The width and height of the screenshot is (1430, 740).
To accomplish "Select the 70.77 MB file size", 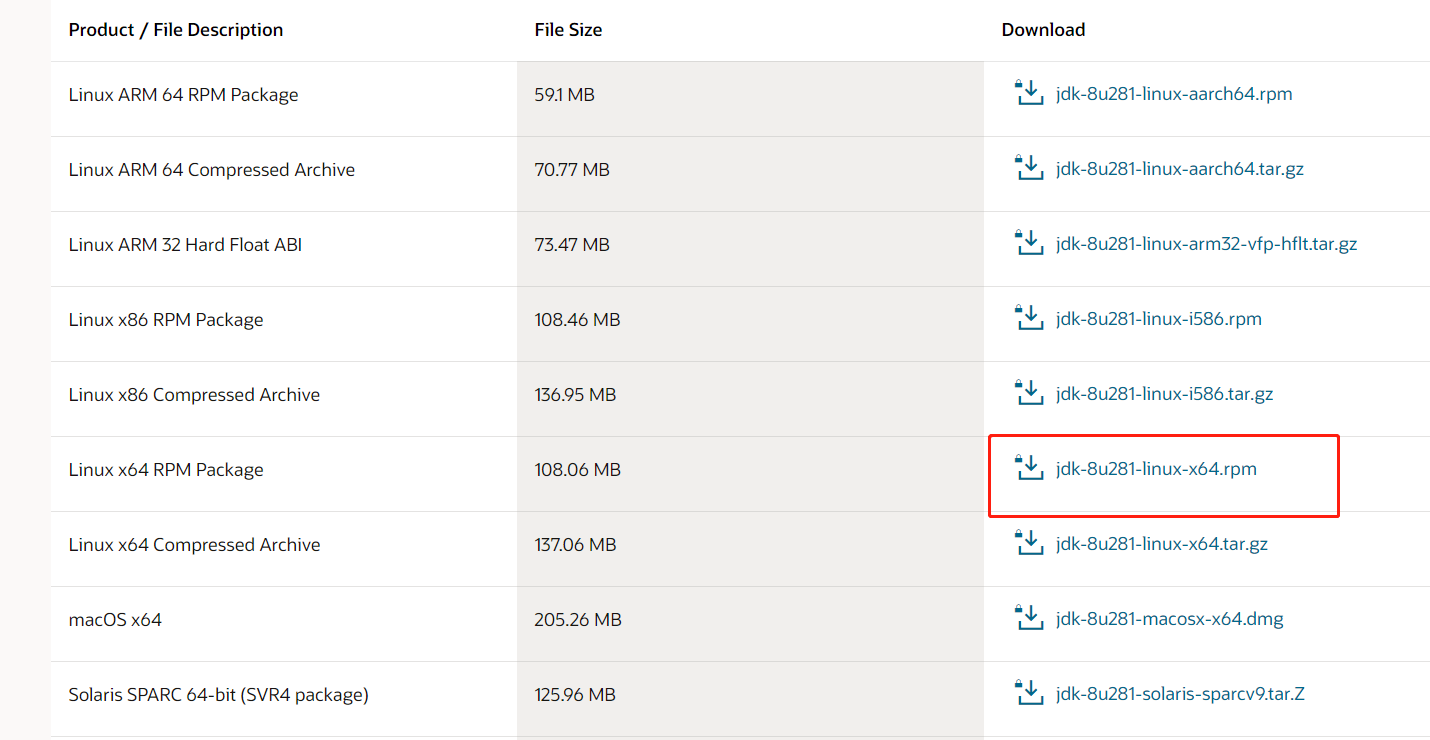I will coord(572,170).
